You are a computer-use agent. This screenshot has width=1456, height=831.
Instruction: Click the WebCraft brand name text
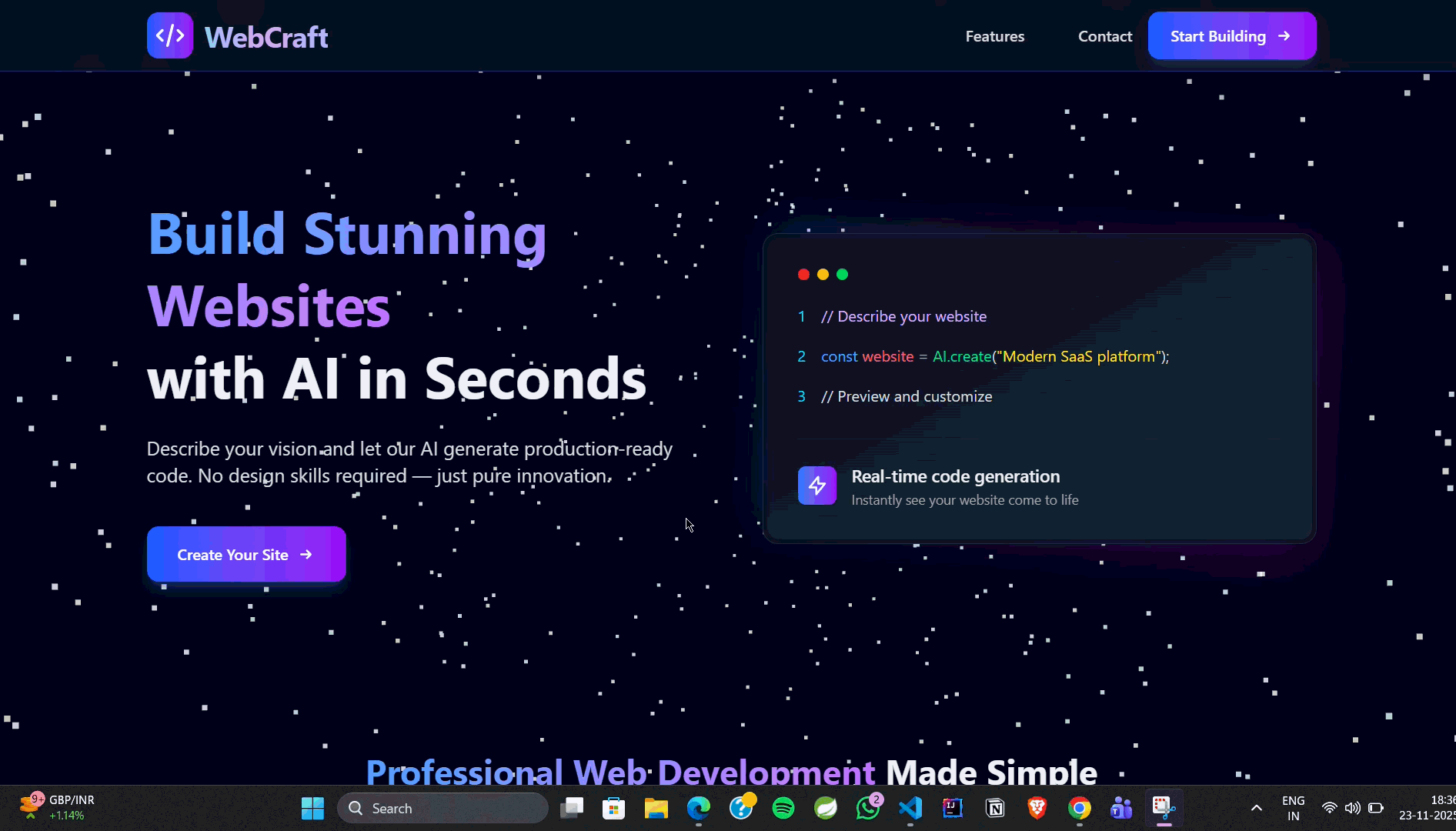pos(266,37)
